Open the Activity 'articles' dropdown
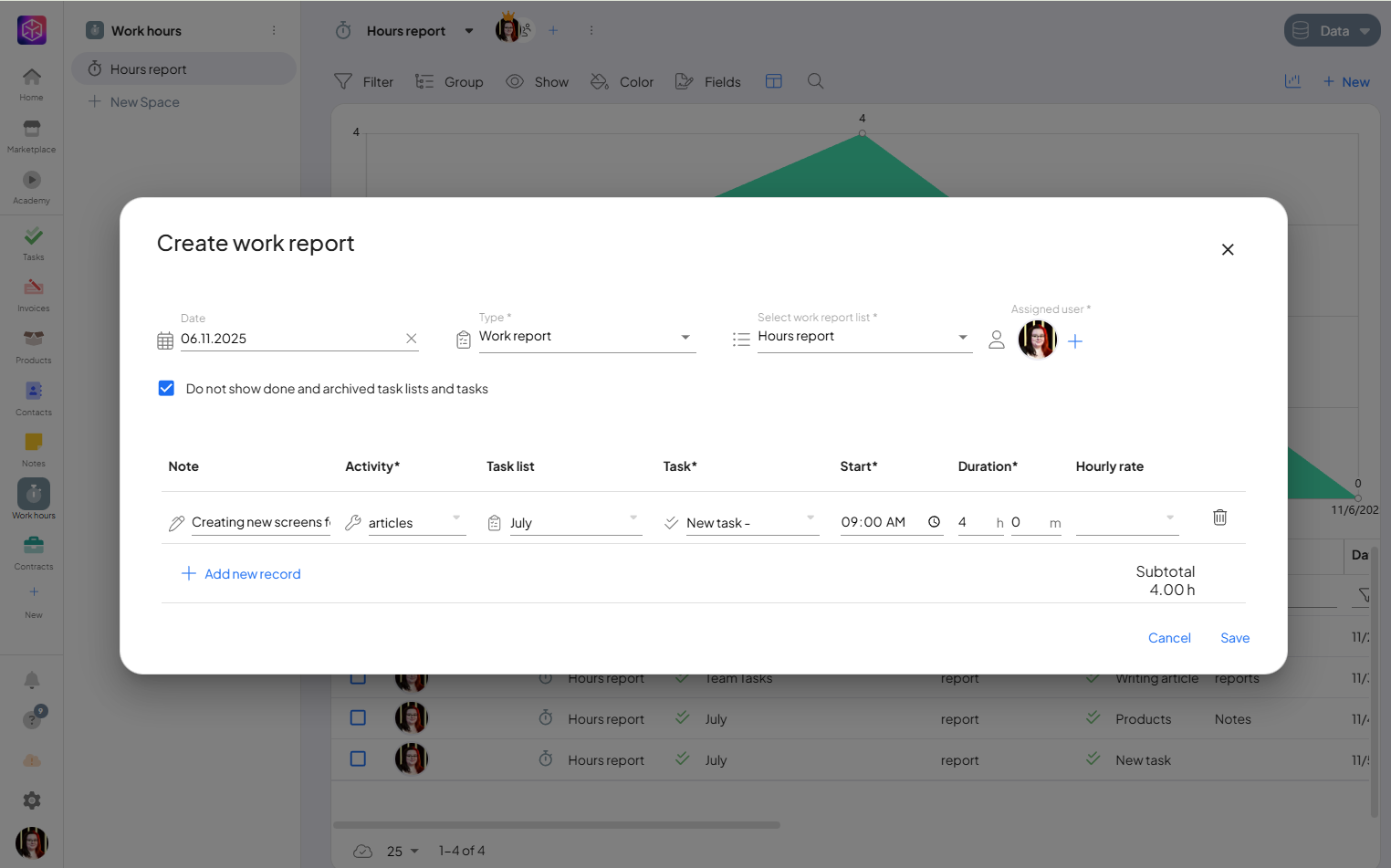Image resolution: width=1391 pixels, height=868 pixels. [455, 518]
